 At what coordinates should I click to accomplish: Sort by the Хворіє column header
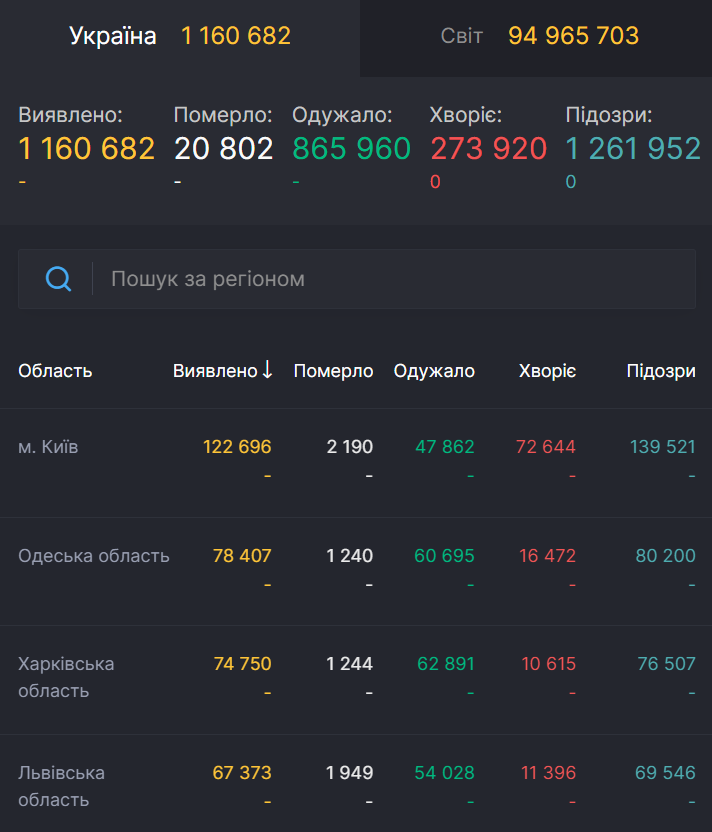(x=547, y=371)
